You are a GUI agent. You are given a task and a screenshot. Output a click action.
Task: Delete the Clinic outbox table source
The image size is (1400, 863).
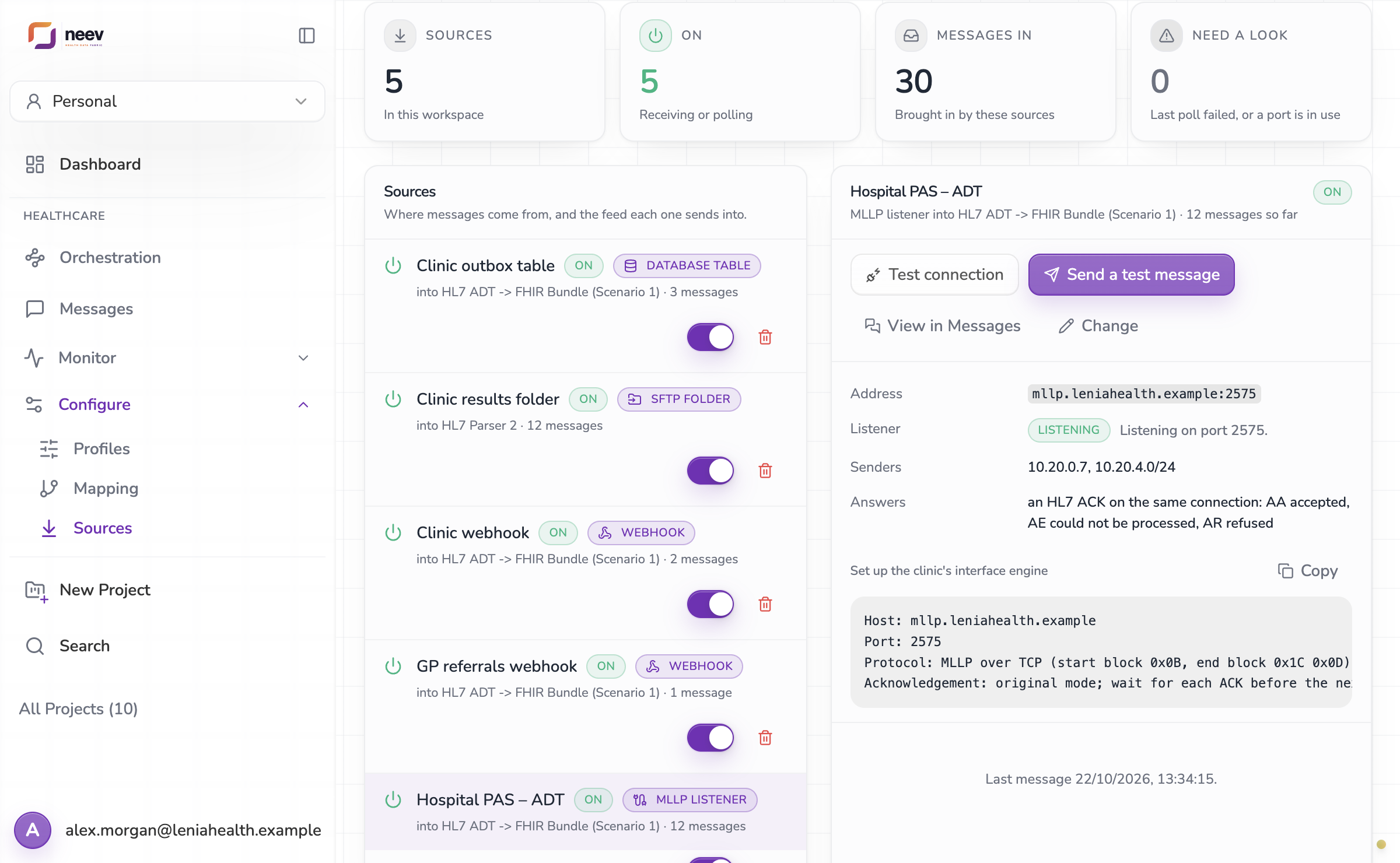coord(765,337)
